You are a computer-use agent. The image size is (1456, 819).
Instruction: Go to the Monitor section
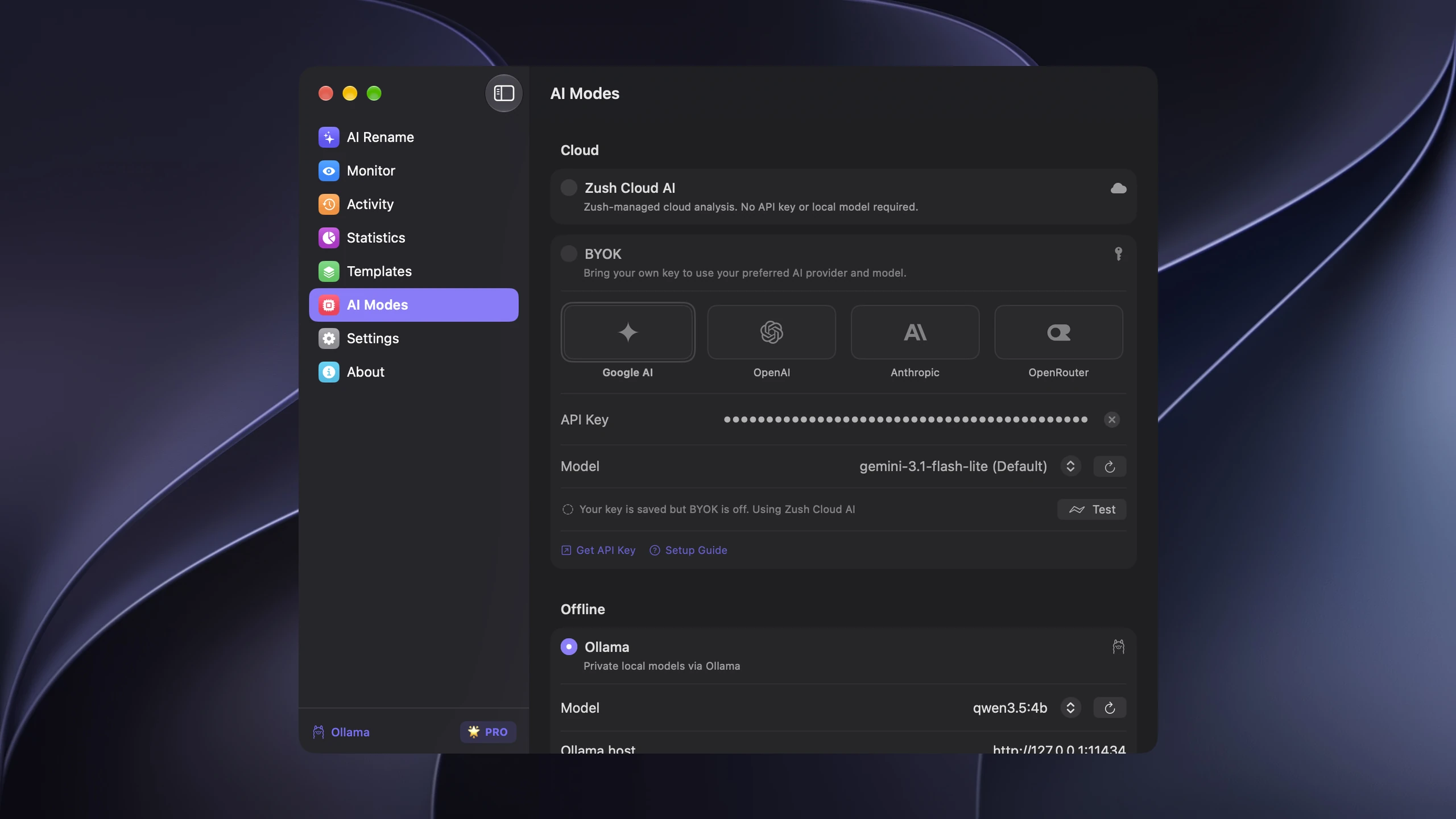[413, 171]
